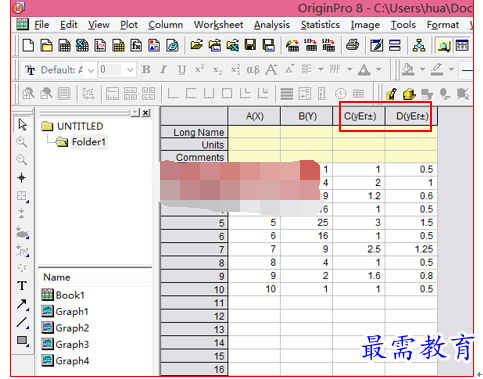Open the fill color dropdown arrow
Image resolution: width=483 pixels, height=379 pixels.
tap(422, 70)
